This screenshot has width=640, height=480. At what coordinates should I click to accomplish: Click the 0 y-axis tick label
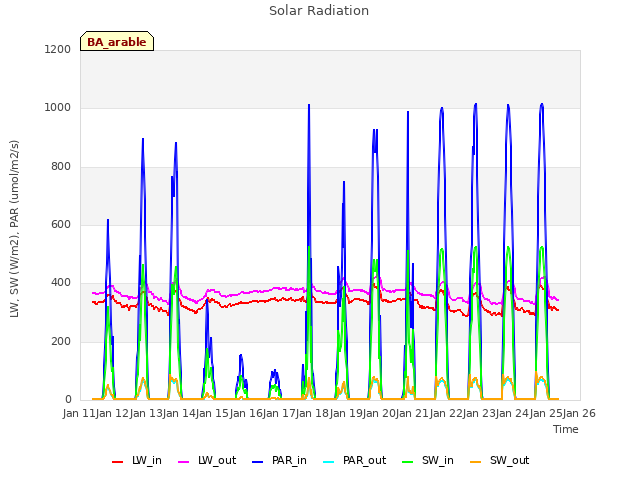click(68, 399)
